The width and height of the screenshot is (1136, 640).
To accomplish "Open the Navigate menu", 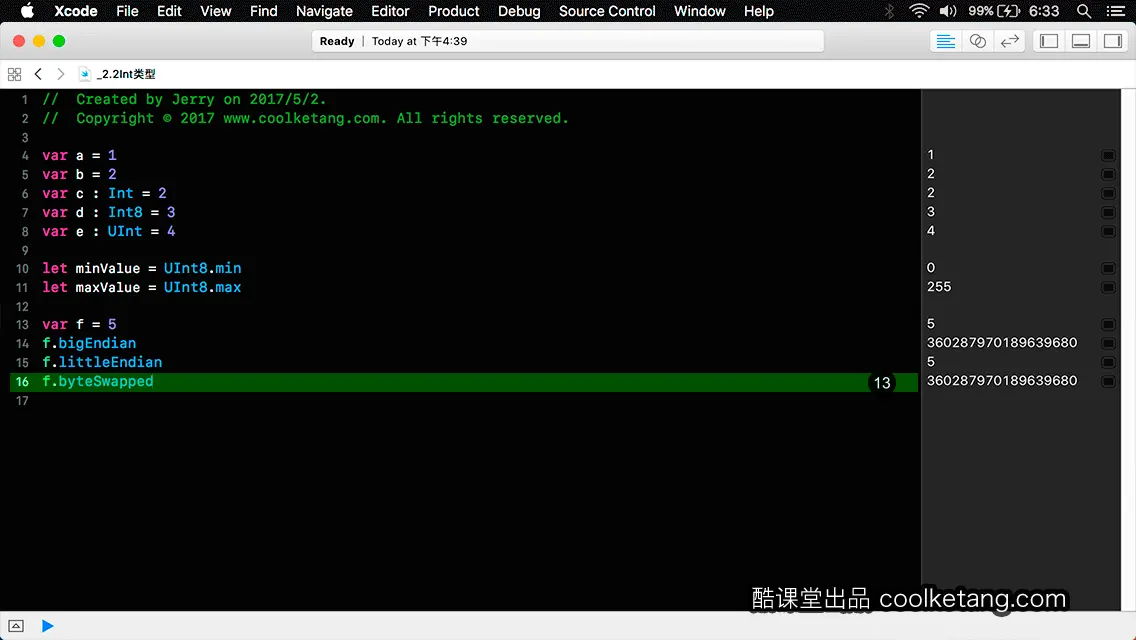I will click(x=325, y=11).
